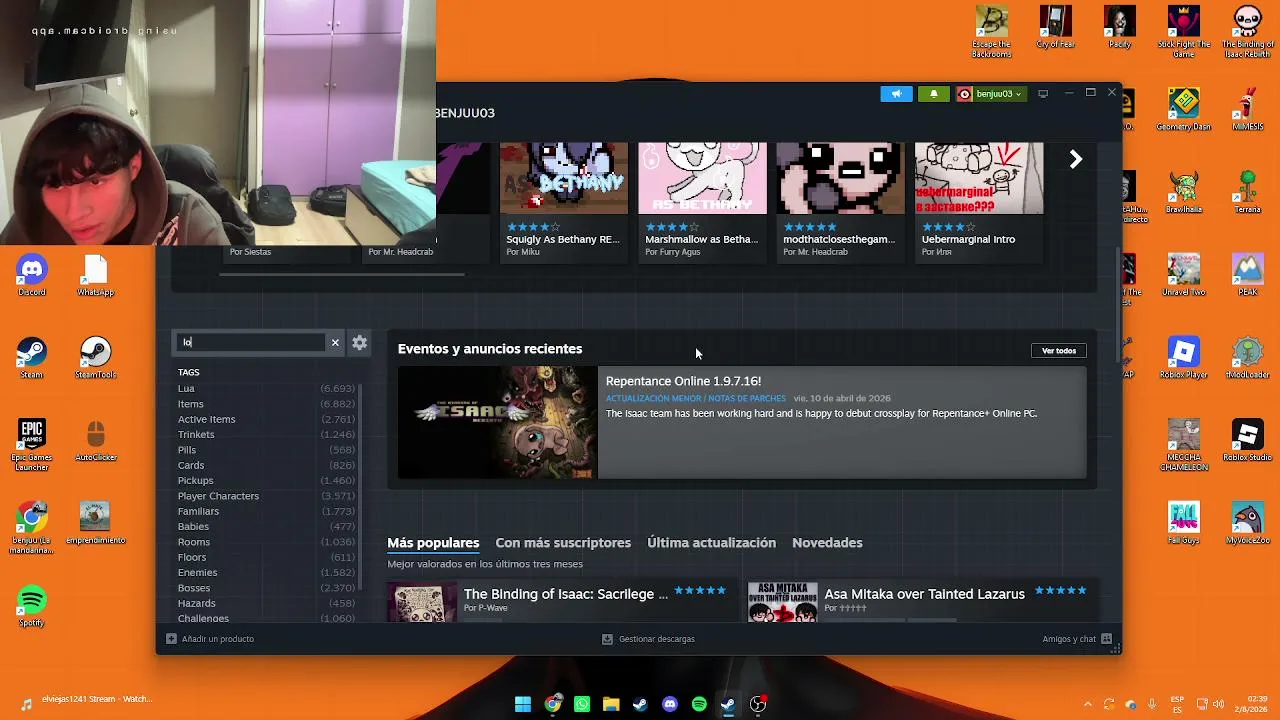Switch to Última actualización tab
Screen dimensions: 1280x720
711,543
